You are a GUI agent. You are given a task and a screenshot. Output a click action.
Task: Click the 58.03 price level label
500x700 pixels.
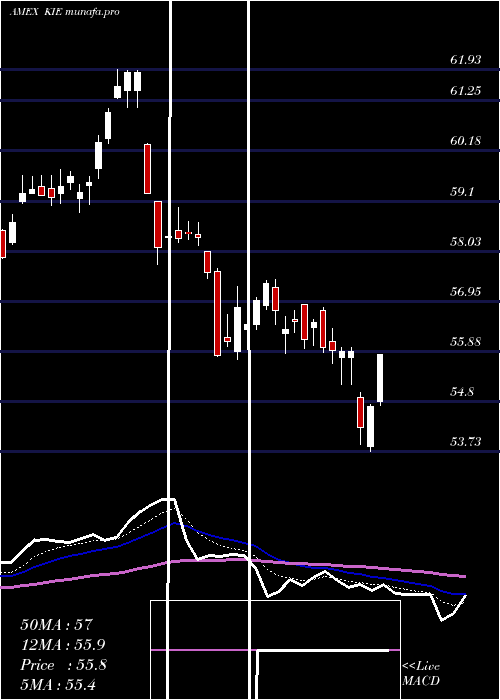click(466, 242)
